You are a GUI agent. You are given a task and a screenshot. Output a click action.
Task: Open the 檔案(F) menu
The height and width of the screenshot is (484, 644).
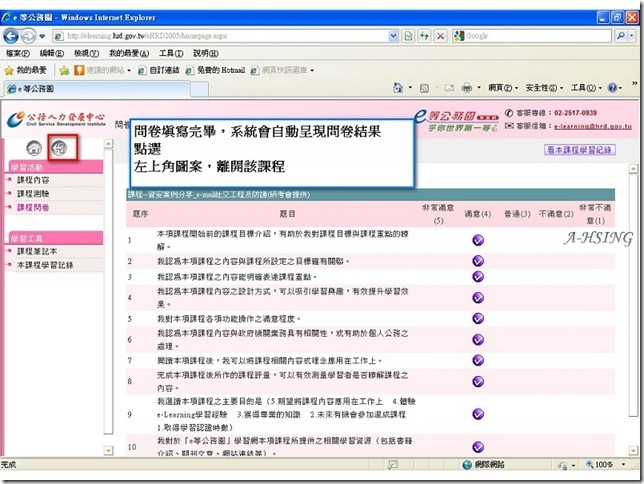[18, 53]
